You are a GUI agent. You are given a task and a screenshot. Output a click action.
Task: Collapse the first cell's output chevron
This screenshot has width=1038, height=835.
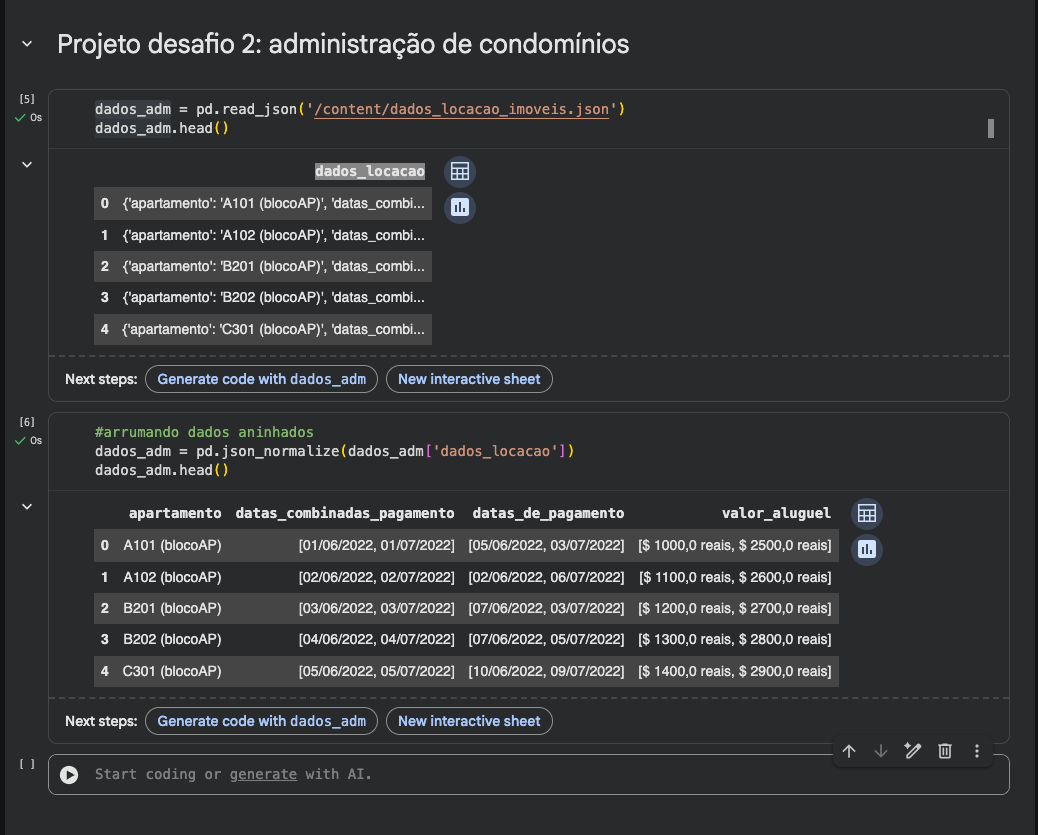click(x=27, y=164)
